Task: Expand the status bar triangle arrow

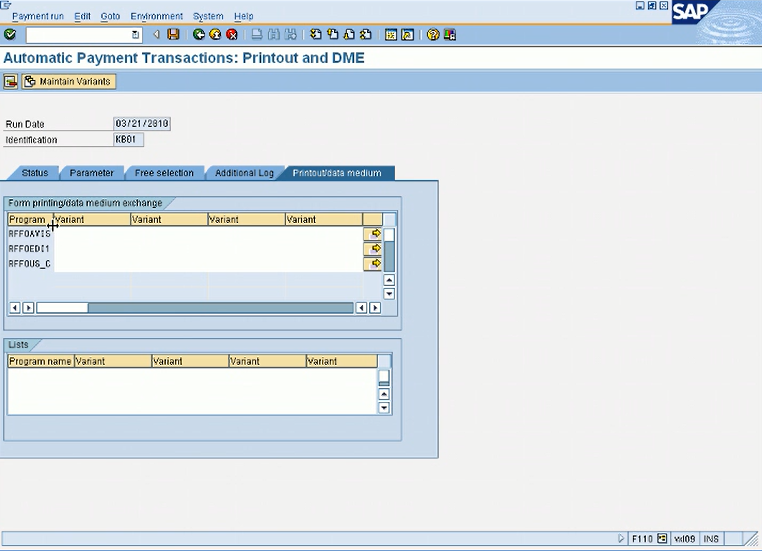Action: click(x=621, y=538)
